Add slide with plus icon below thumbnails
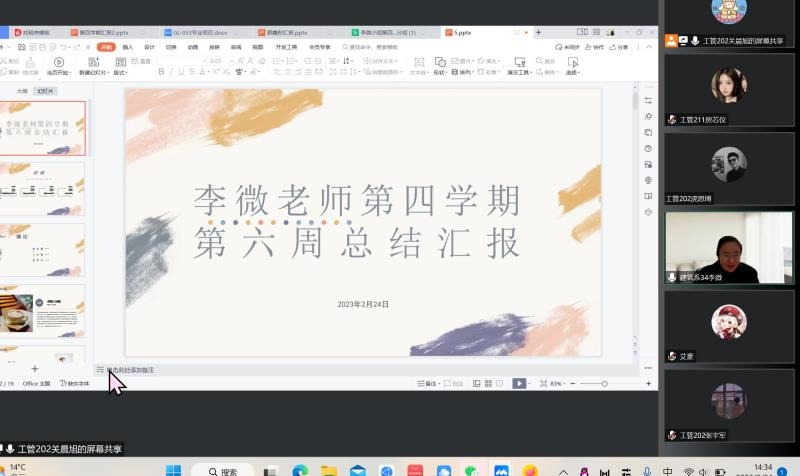This screenshot has height=476, width=800. pos(35,369)
